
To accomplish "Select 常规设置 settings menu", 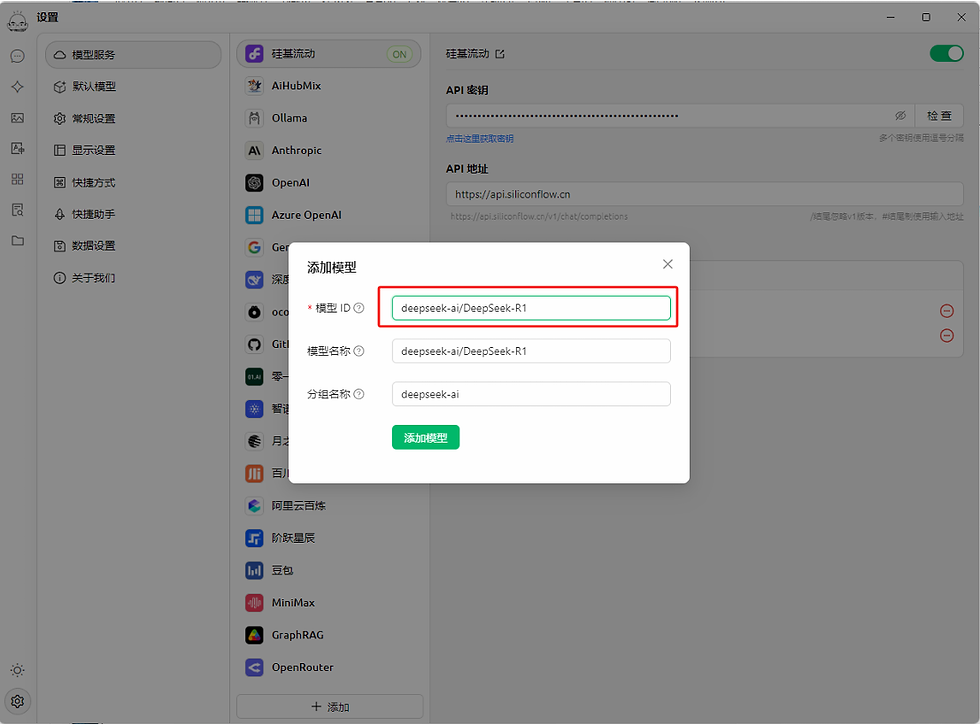I will 133,119.
